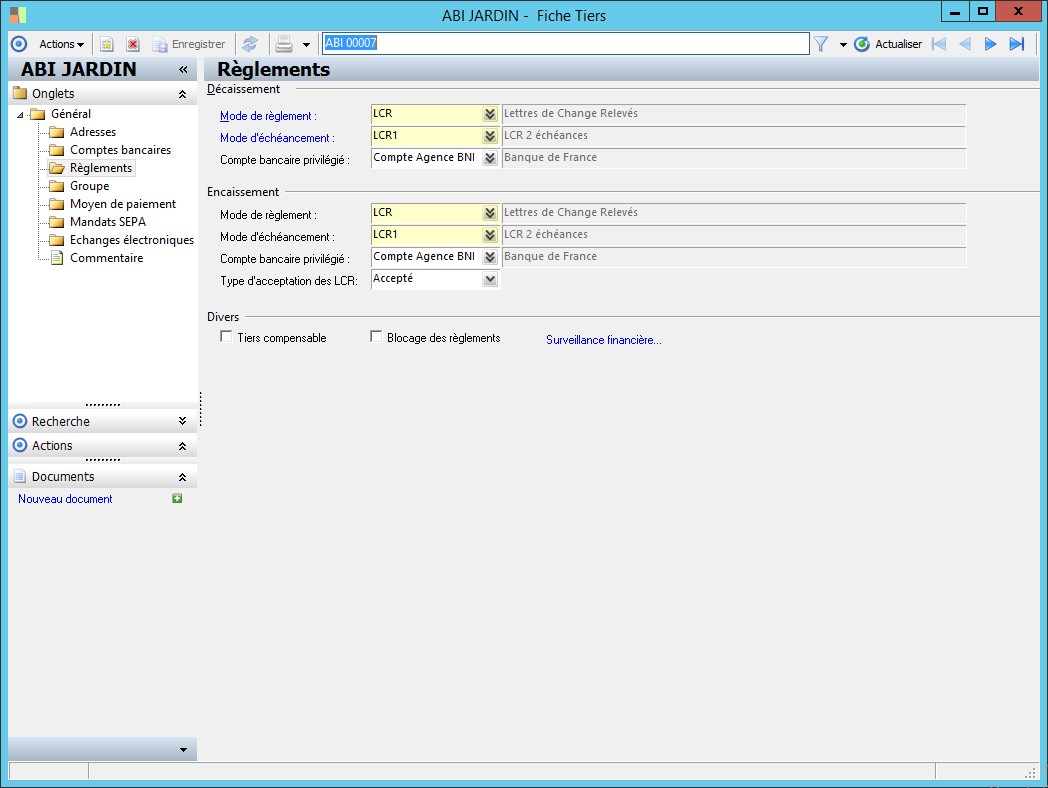Viewport: 1048px width, 788px height.
Task: Click the filter funnel icon
Action: click(821, 44)
